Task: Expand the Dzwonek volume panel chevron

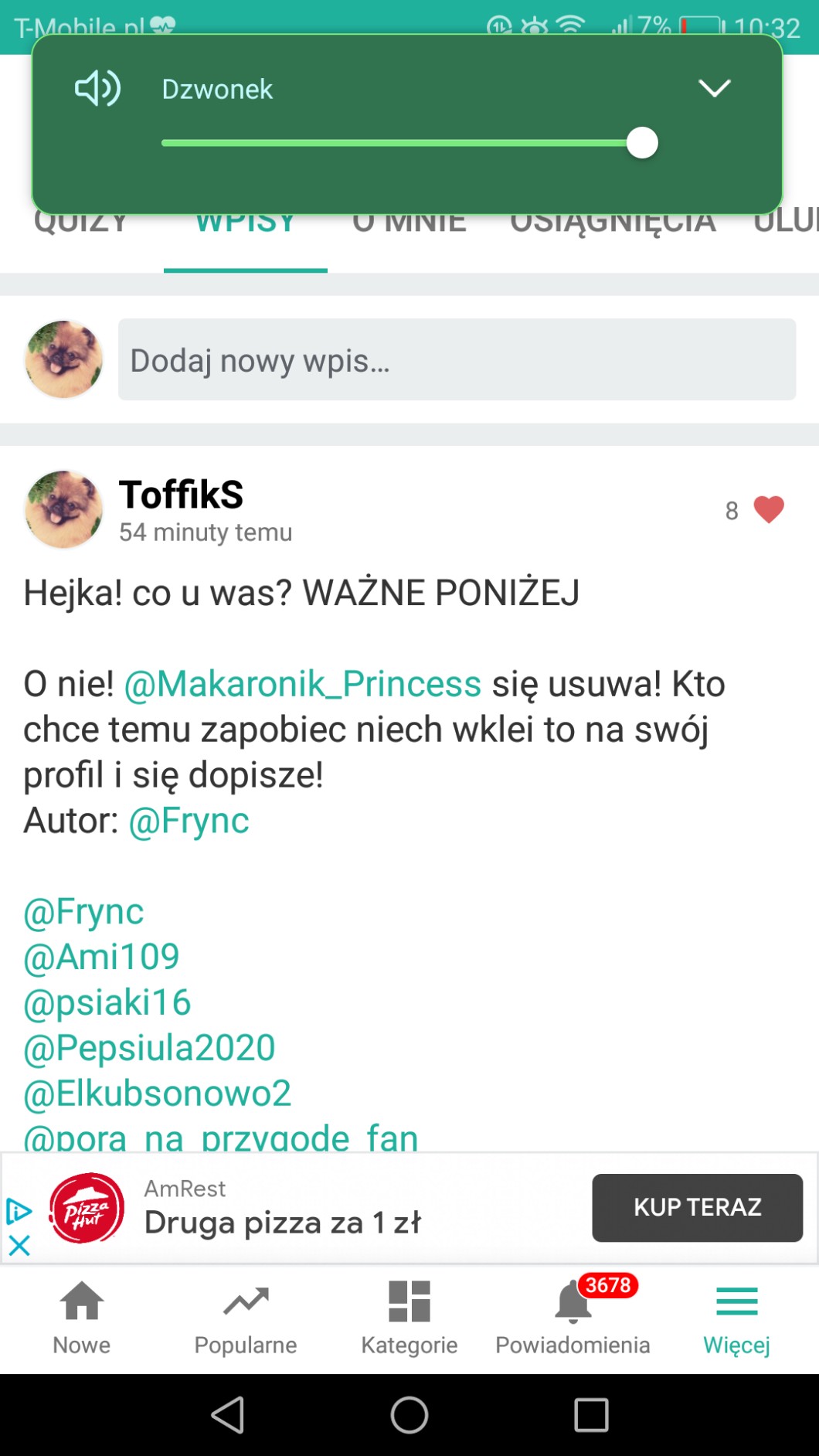Action: pyautogui.click(x=714, y=88)
